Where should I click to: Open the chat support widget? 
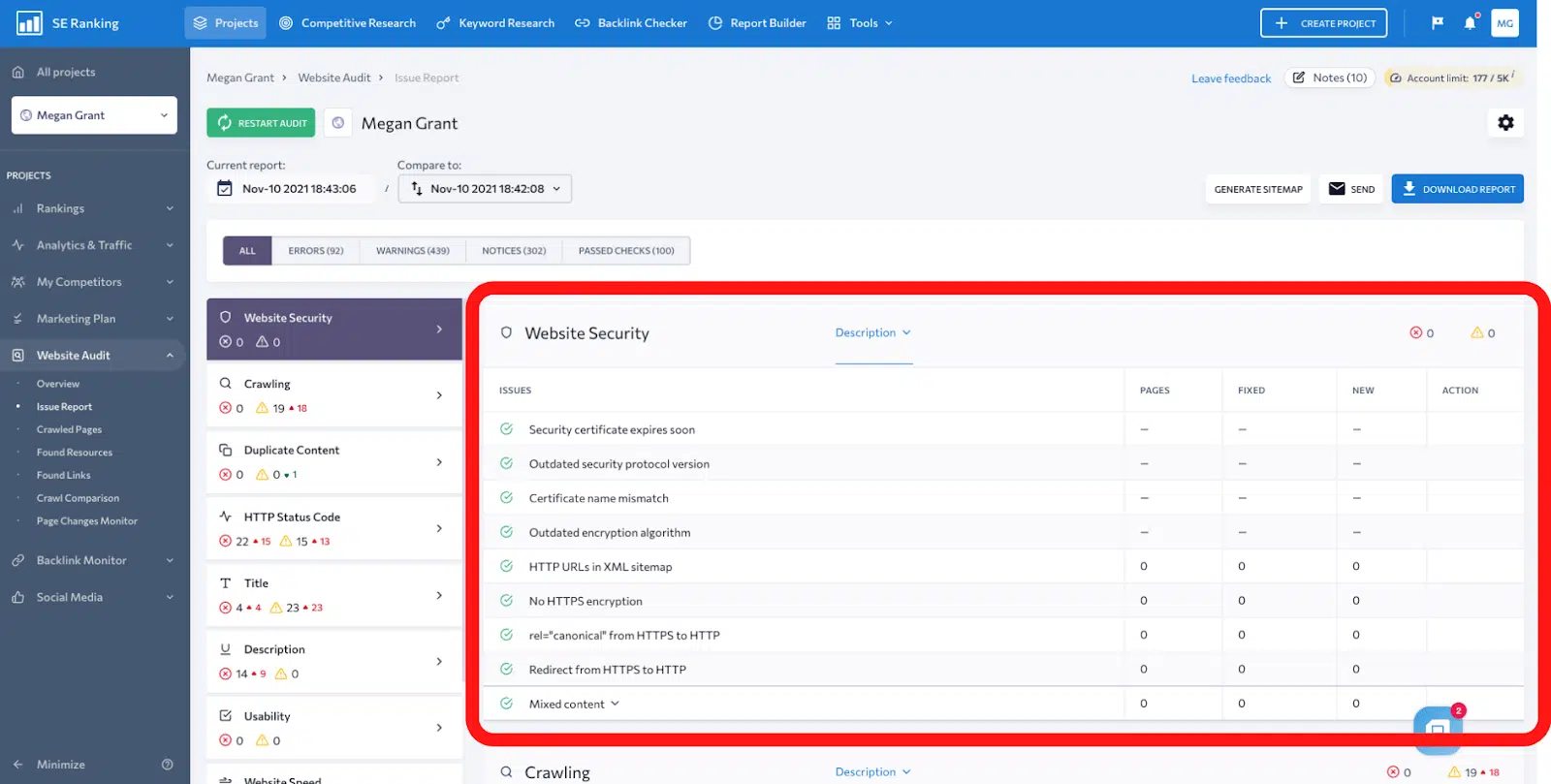pos(1438,728)
